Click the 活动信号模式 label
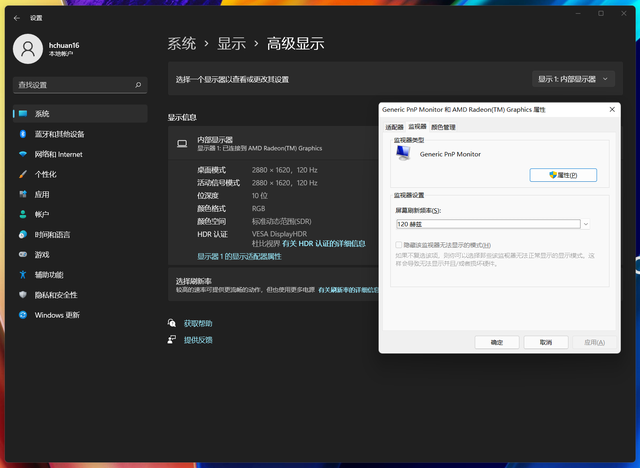 (218, 183)
